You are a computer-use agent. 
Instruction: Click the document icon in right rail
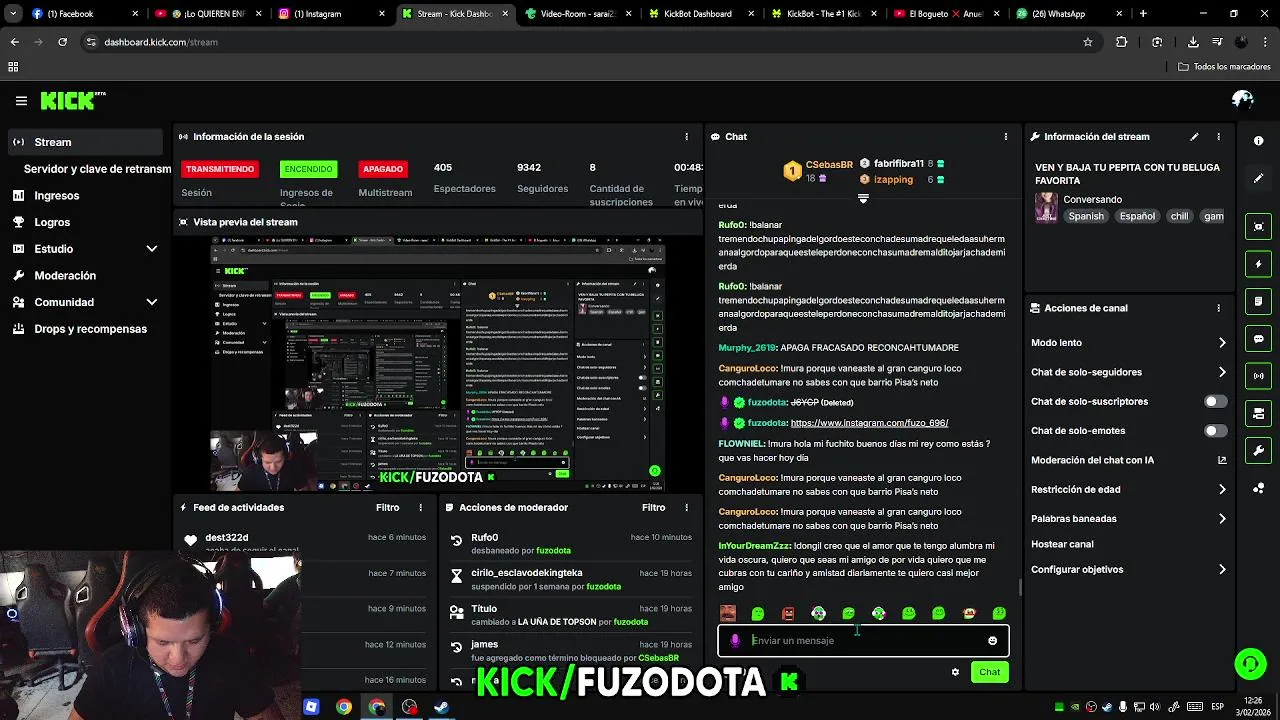pos(1259,301)
